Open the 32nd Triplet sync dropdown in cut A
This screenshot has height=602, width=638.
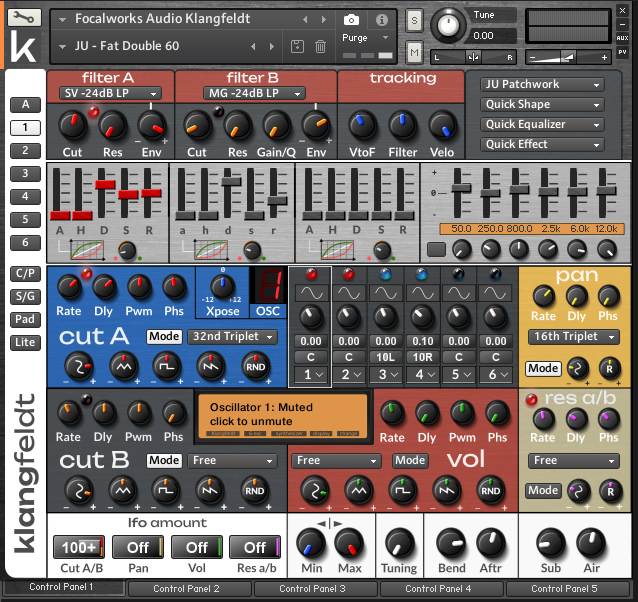click(234, 337)
